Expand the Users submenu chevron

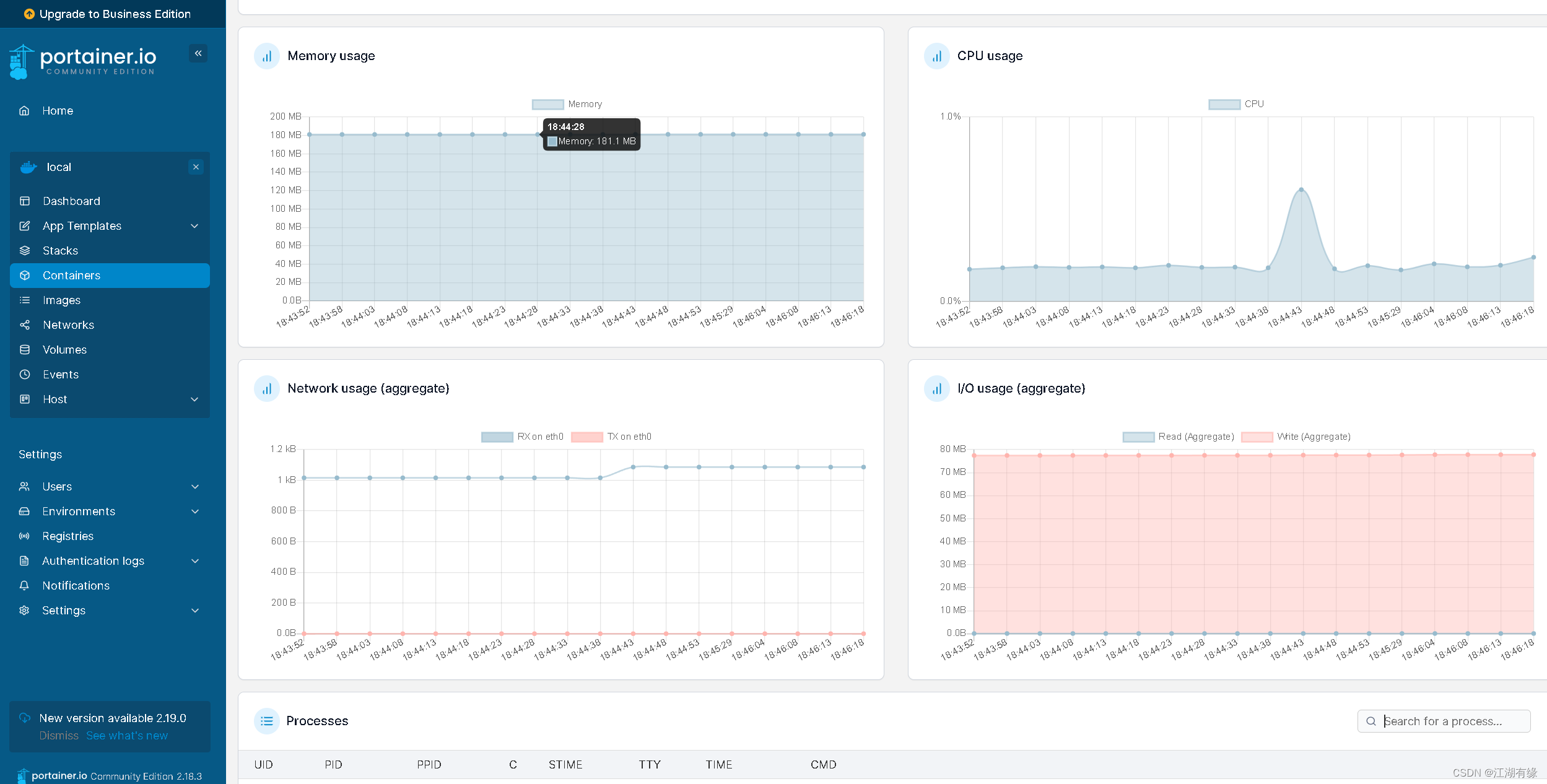click(195, 487)
